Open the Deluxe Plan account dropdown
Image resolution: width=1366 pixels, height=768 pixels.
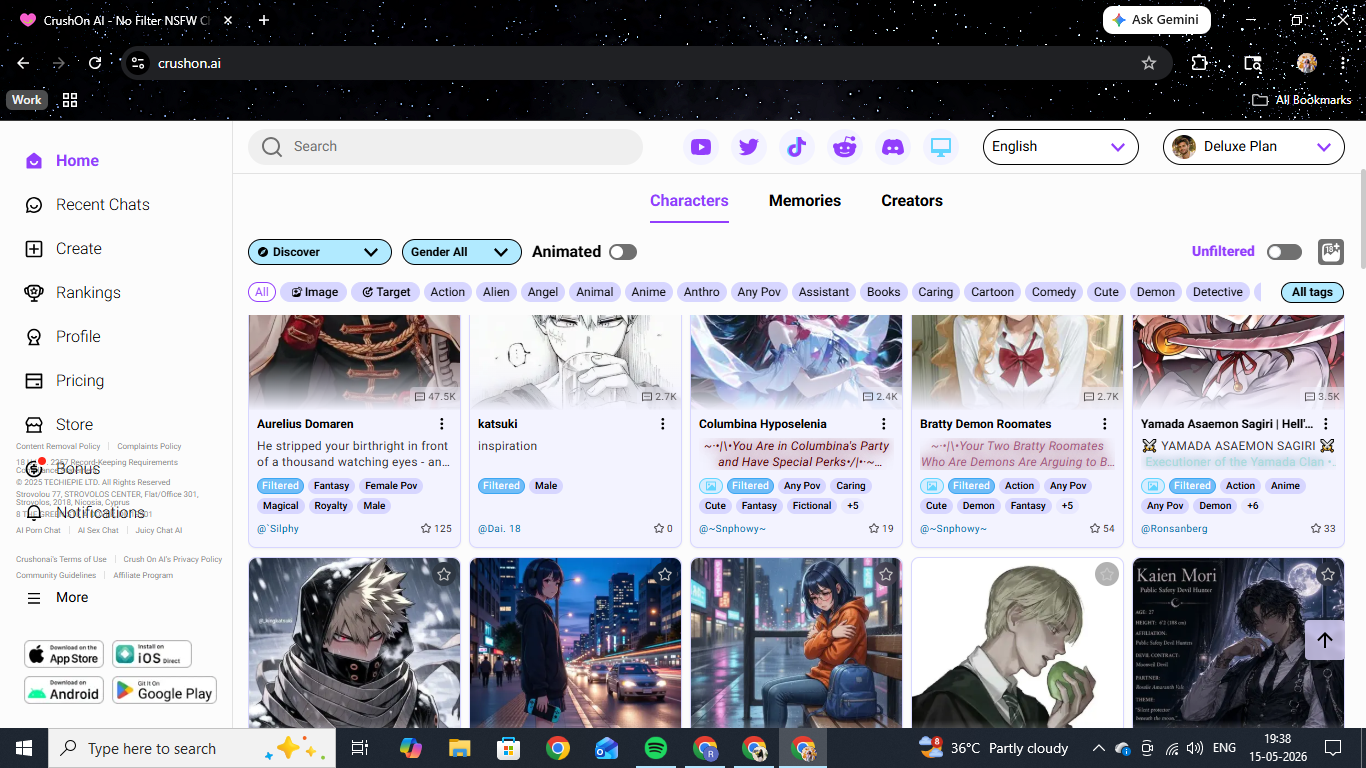point(1254,147)
